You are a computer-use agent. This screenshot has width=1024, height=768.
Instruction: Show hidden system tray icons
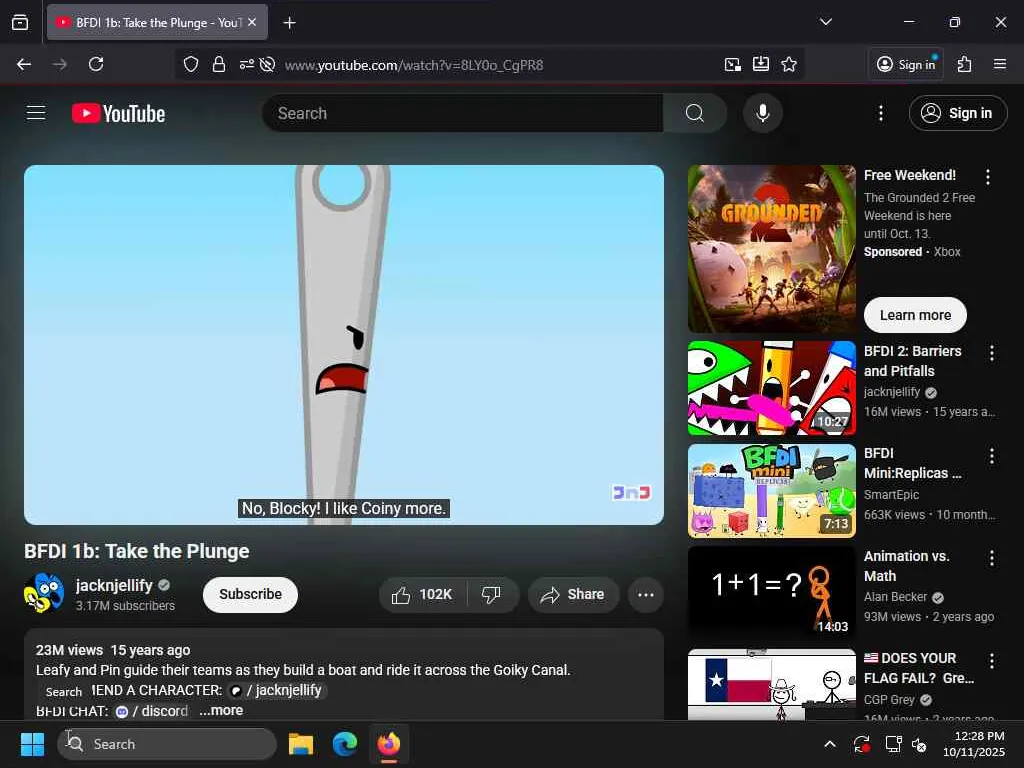click(x=830, y=744)
